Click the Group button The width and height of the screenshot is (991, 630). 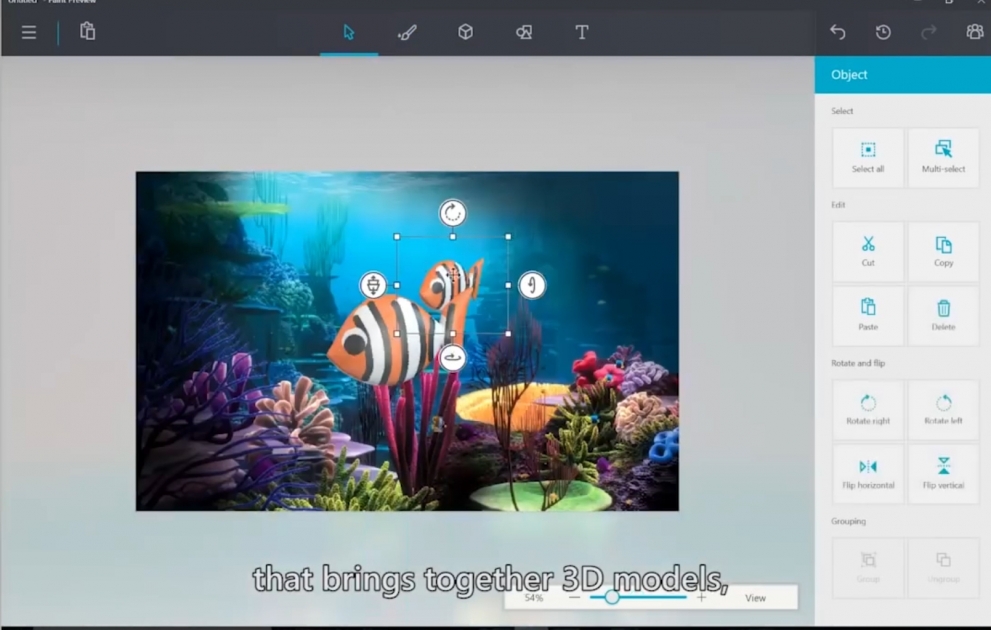point(868,567)
